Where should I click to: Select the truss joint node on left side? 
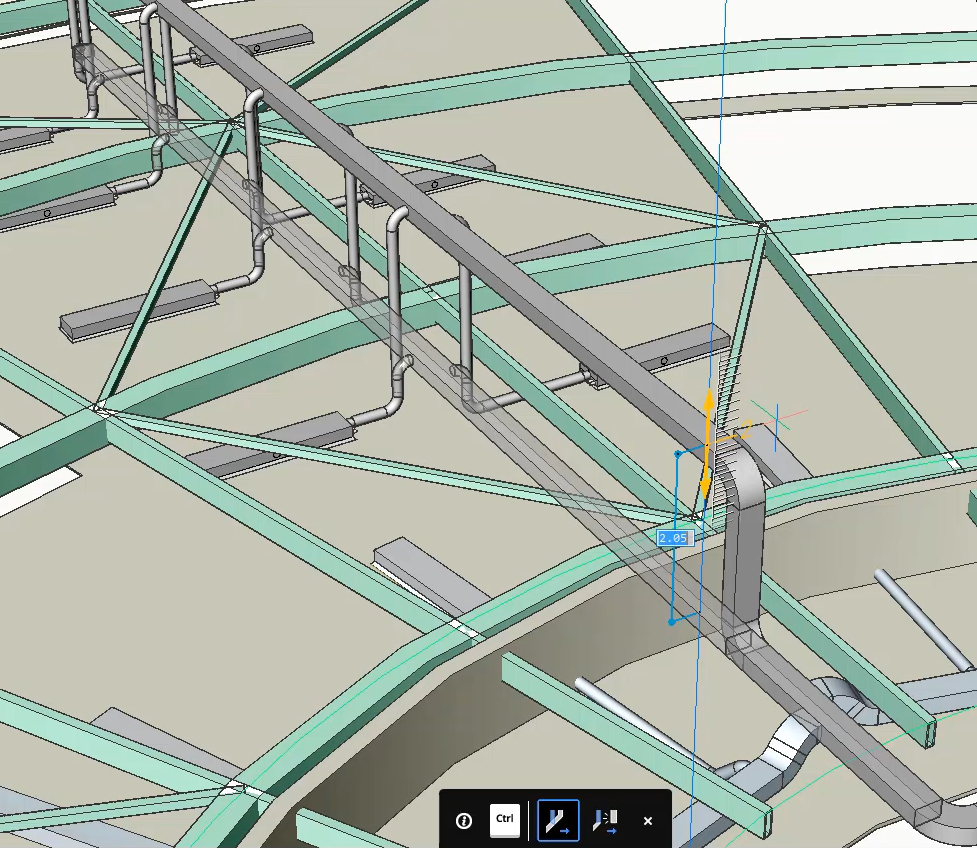click(100, 406)
